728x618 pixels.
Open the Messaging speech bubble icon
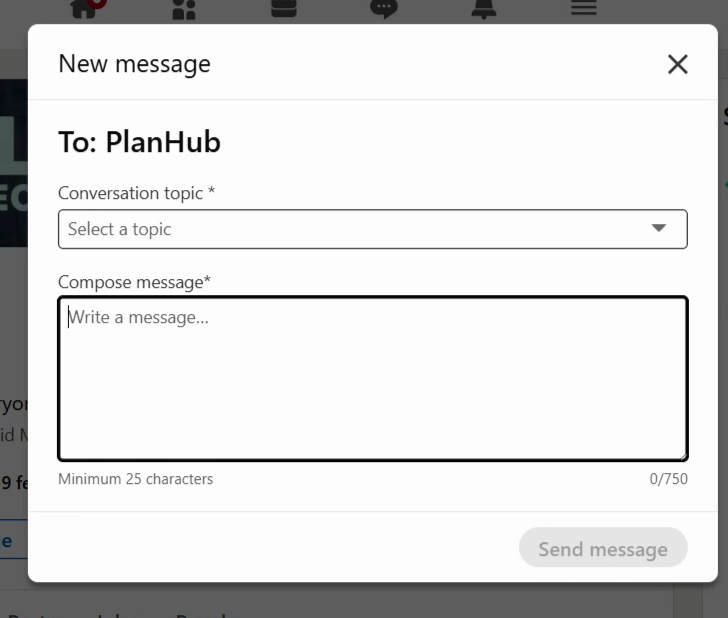[x=384, y=9]
